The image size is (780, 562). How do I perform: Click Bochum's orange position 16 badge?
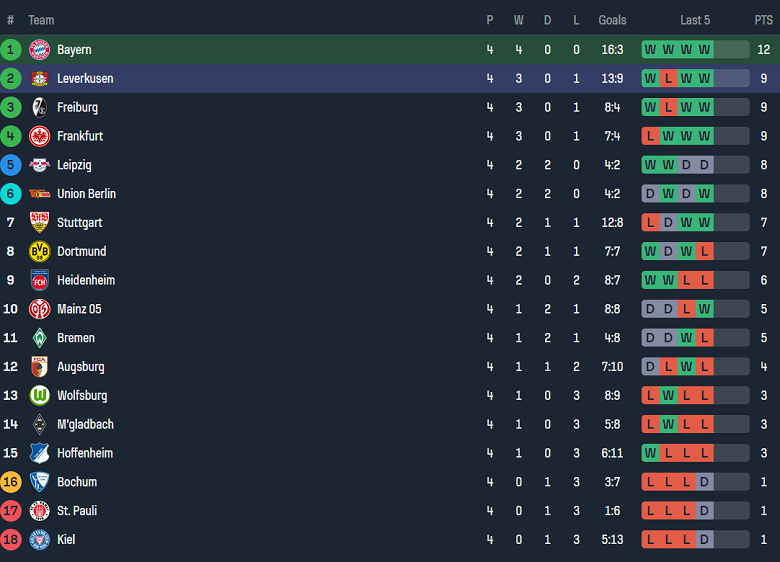tap(11, 482)
